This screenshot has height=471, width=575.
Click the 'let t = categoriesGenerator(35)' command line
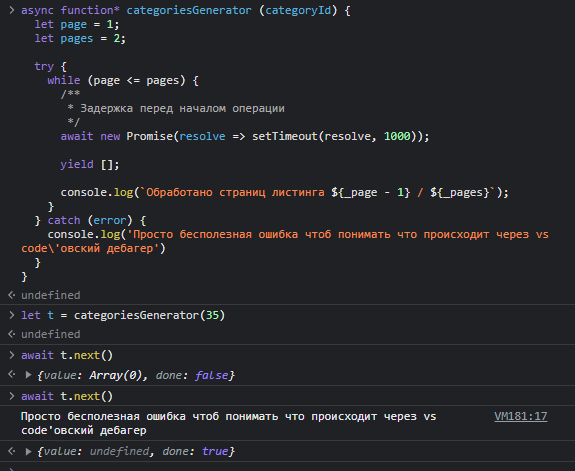123,315
